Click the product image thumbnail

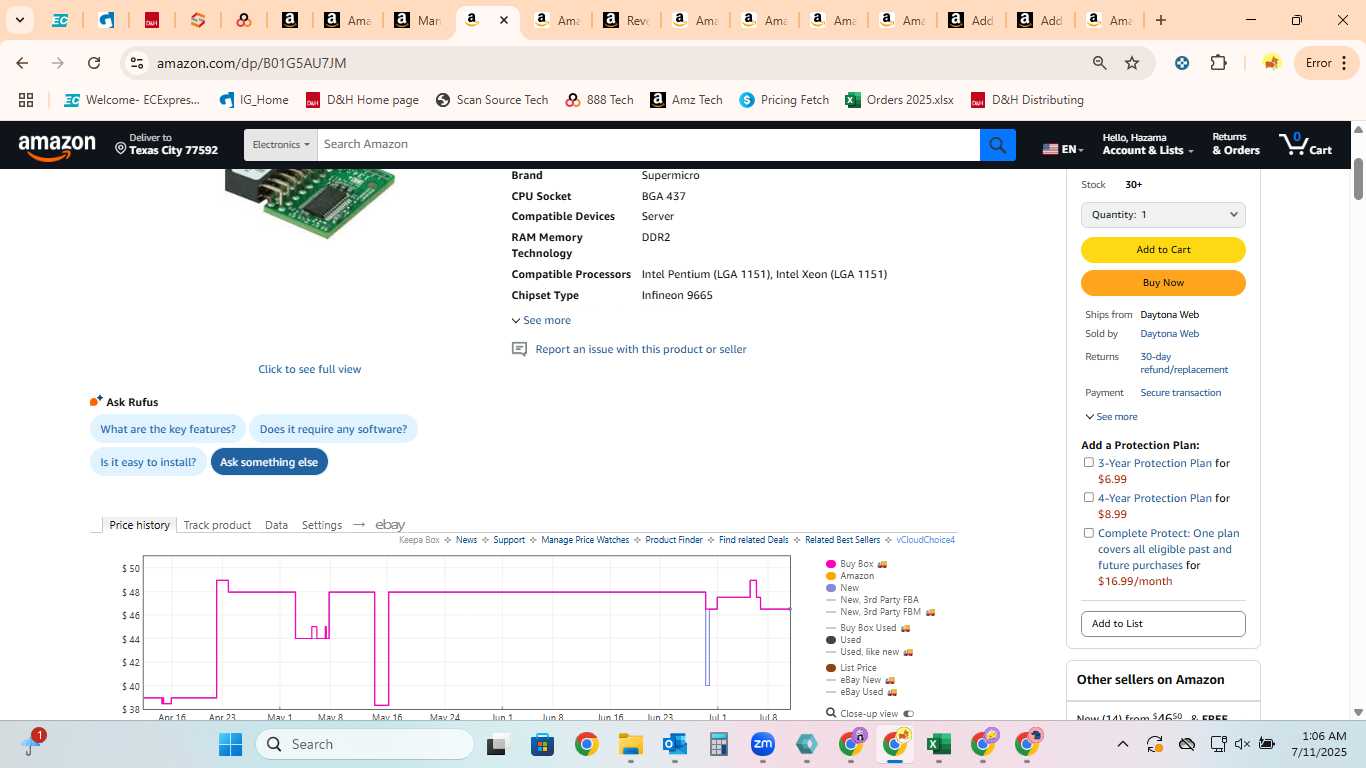point(310,203)
